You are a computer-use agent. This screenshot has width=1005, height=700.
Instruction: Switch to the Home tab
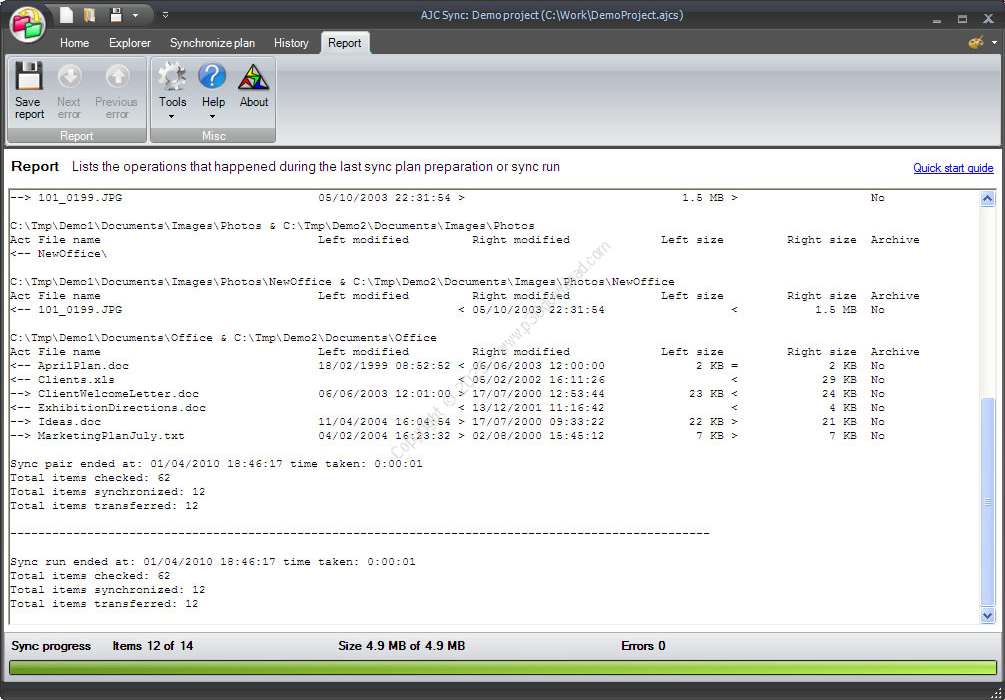pos(74,43)
